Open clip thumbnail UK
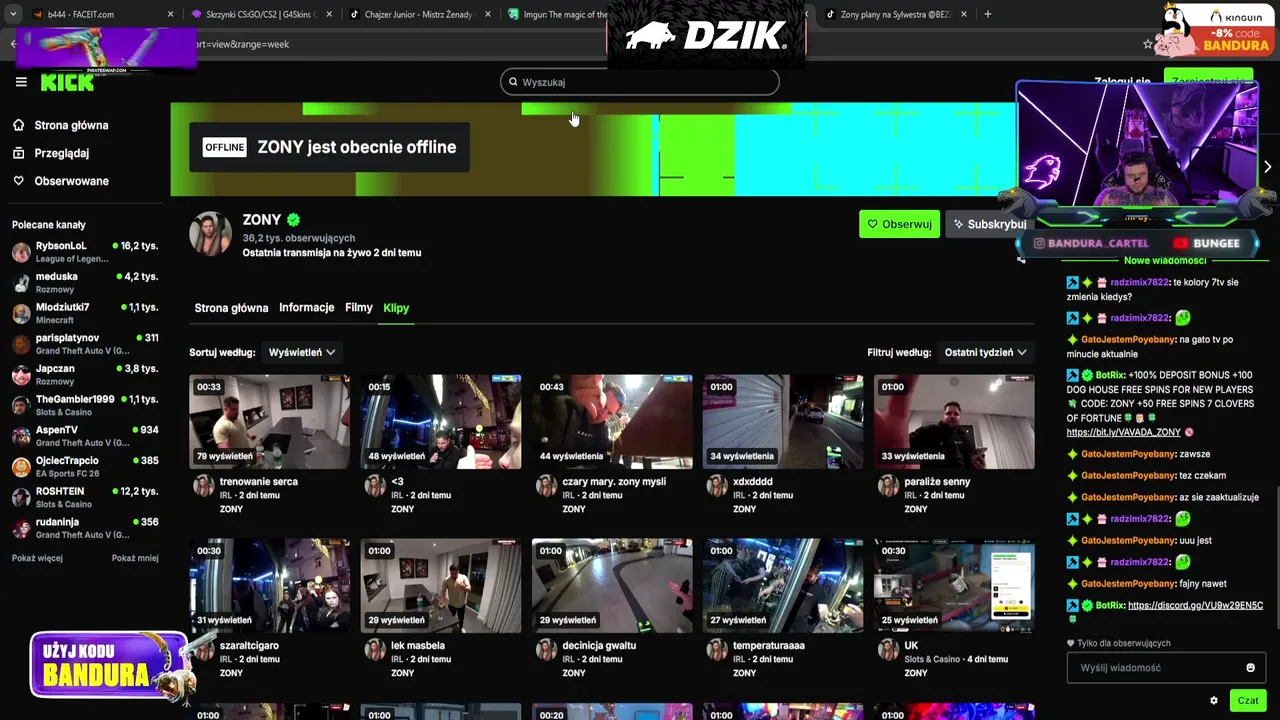The image size is (1280, 720). pos(954,586)
